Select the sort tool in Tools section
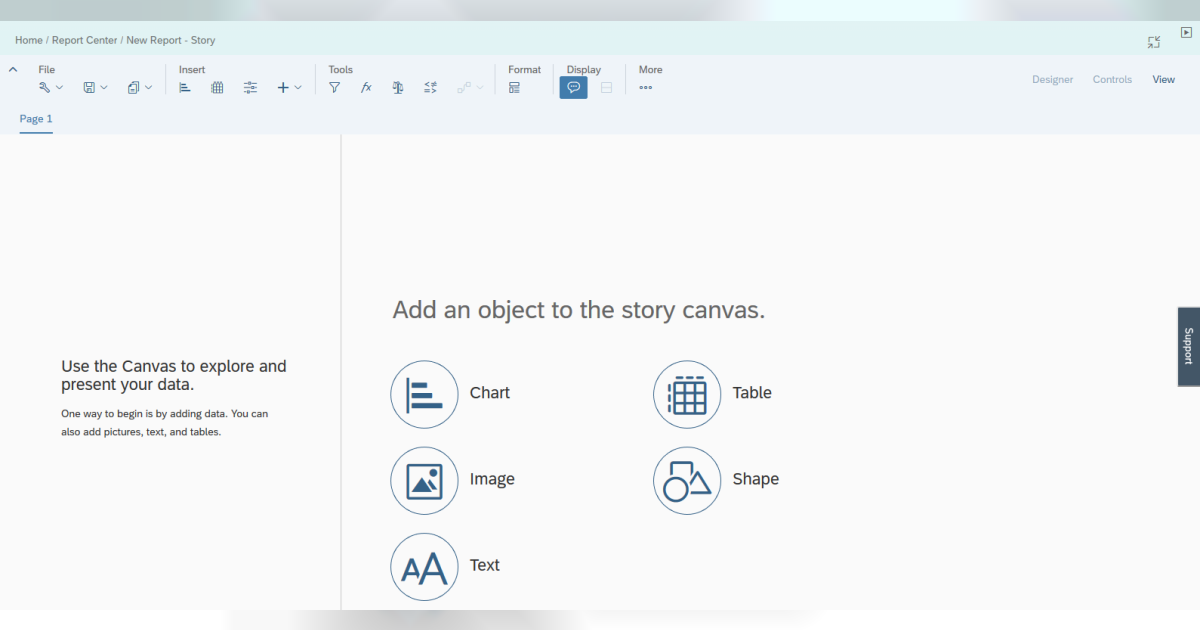 [x=430, y=87]
